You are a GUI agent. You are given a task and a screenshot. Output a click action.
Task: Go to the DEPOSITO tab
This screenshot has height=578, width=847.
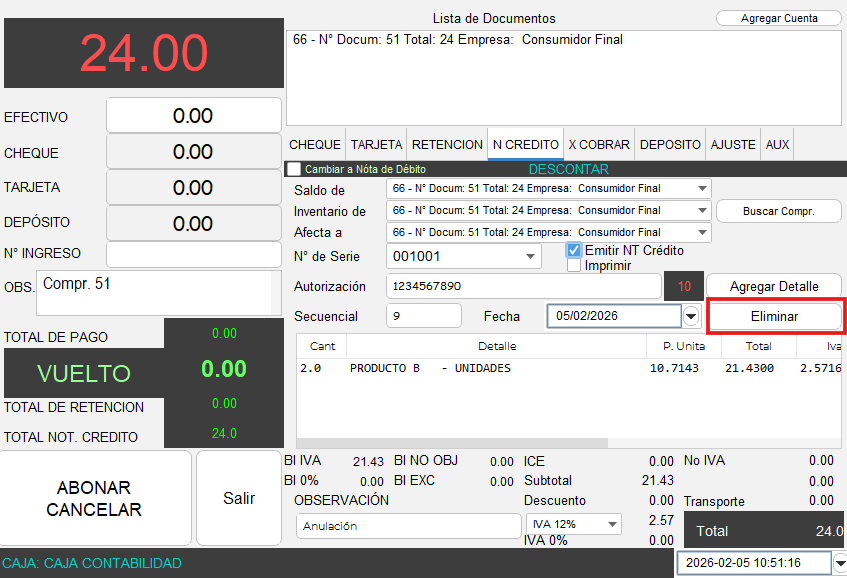click(x=670, y=145)
